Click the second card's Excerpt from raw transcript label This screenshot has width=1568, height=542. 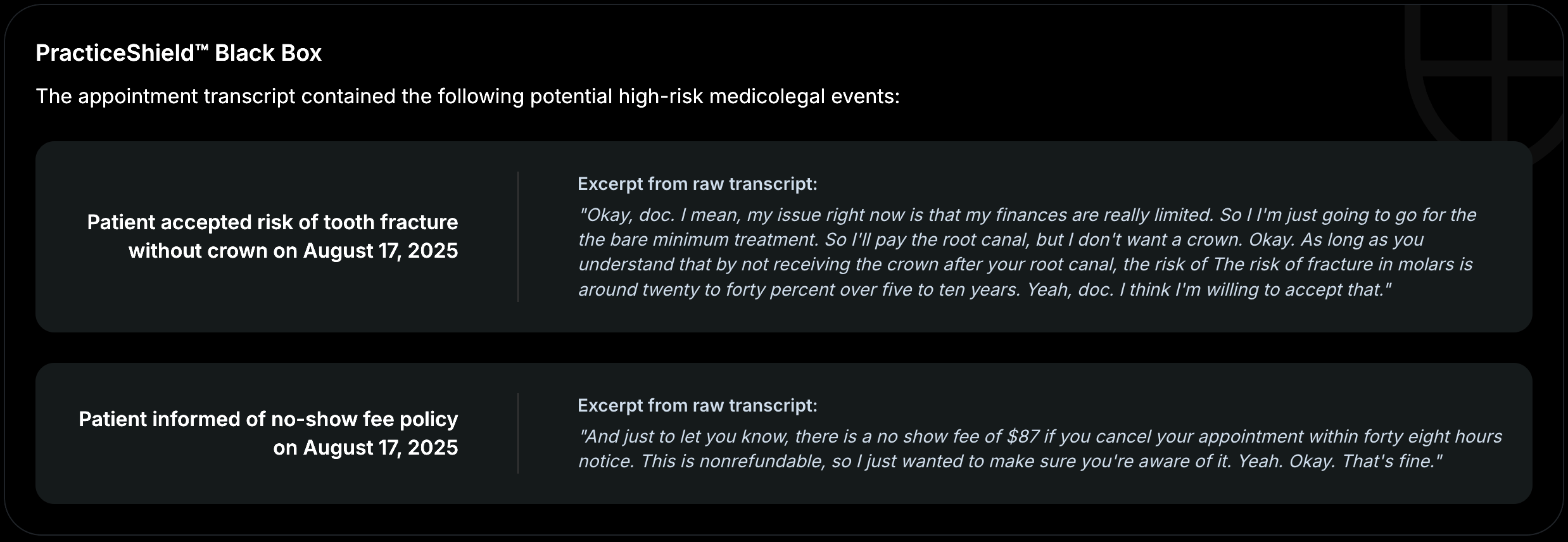(697, 406)
